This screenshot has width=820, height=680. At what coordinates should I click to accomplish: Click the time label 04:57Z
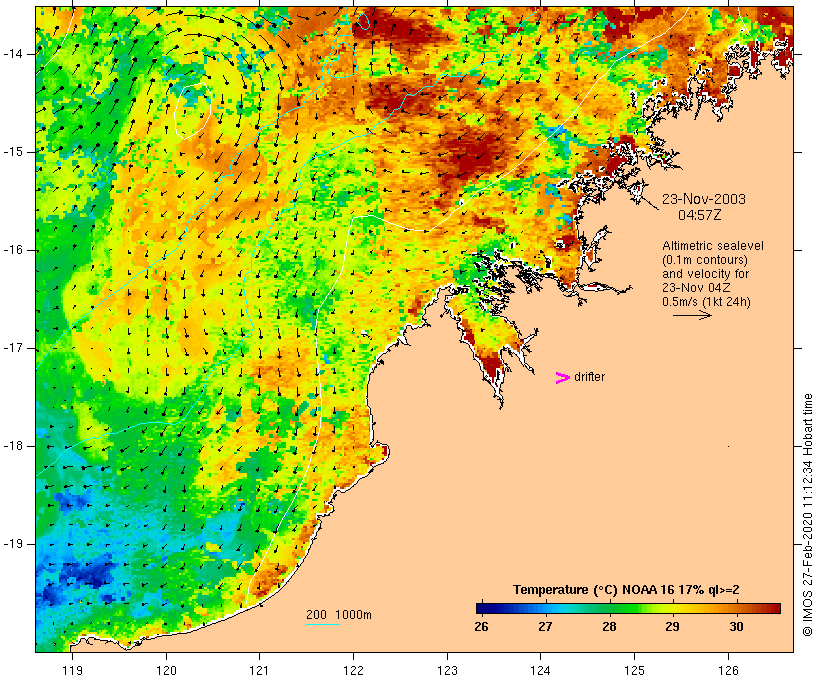pos(700,215)
